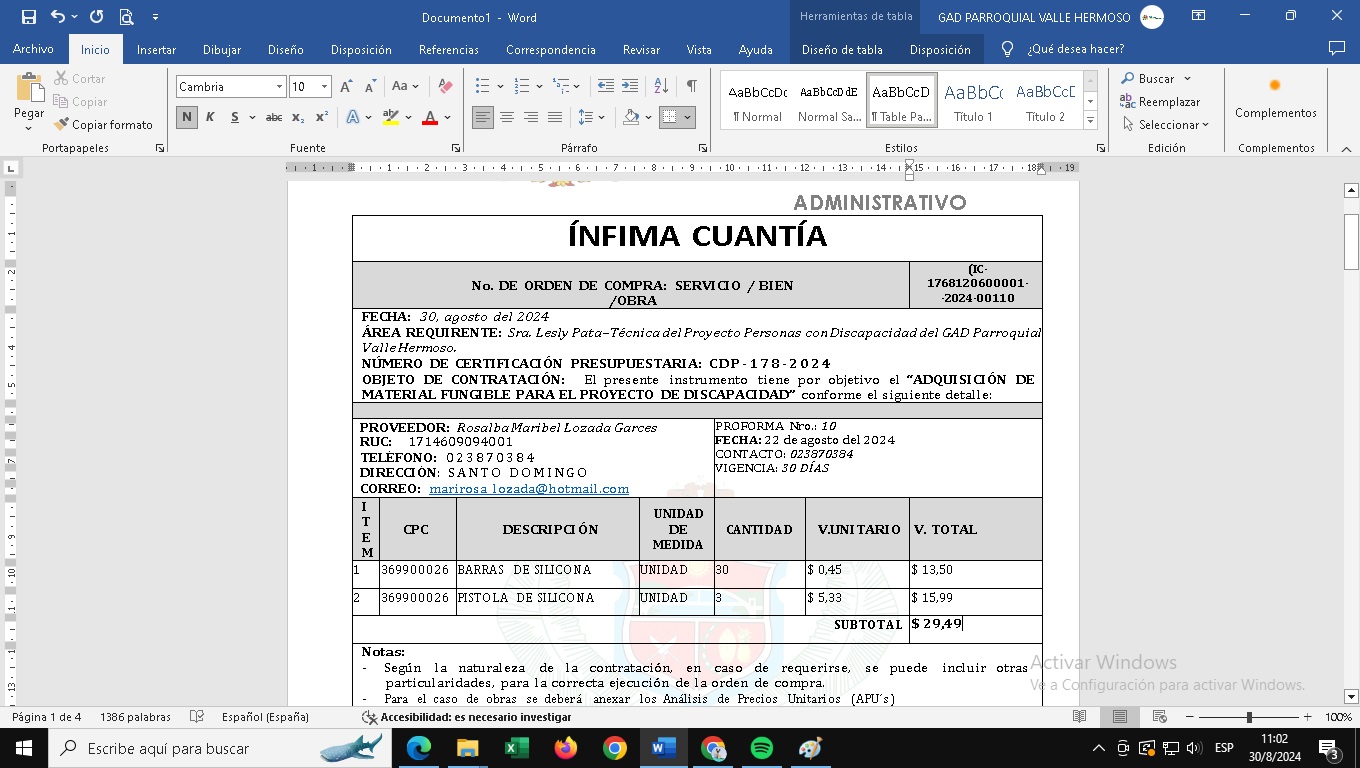1360x768 pixels.
Task: Apply bullet list formatting
Action: pyautogui.click(x=483, y=87)
